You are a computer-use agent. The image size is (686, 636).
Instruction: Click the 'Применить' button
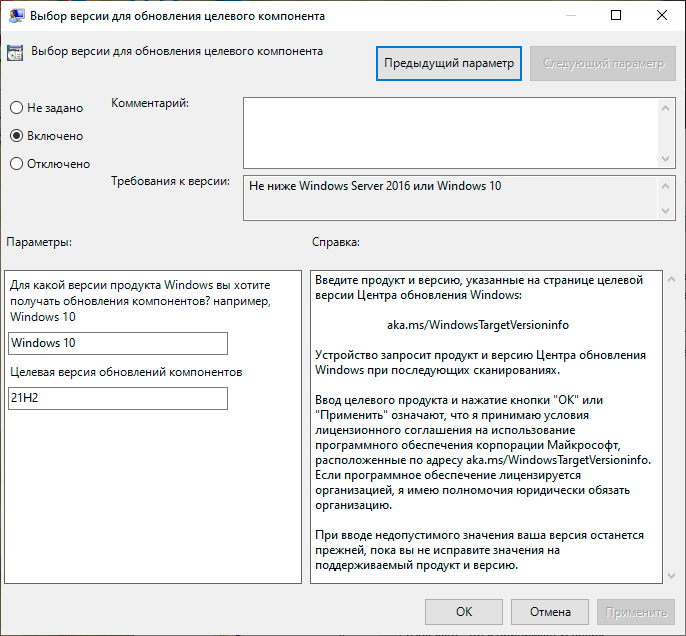point(636,612)
